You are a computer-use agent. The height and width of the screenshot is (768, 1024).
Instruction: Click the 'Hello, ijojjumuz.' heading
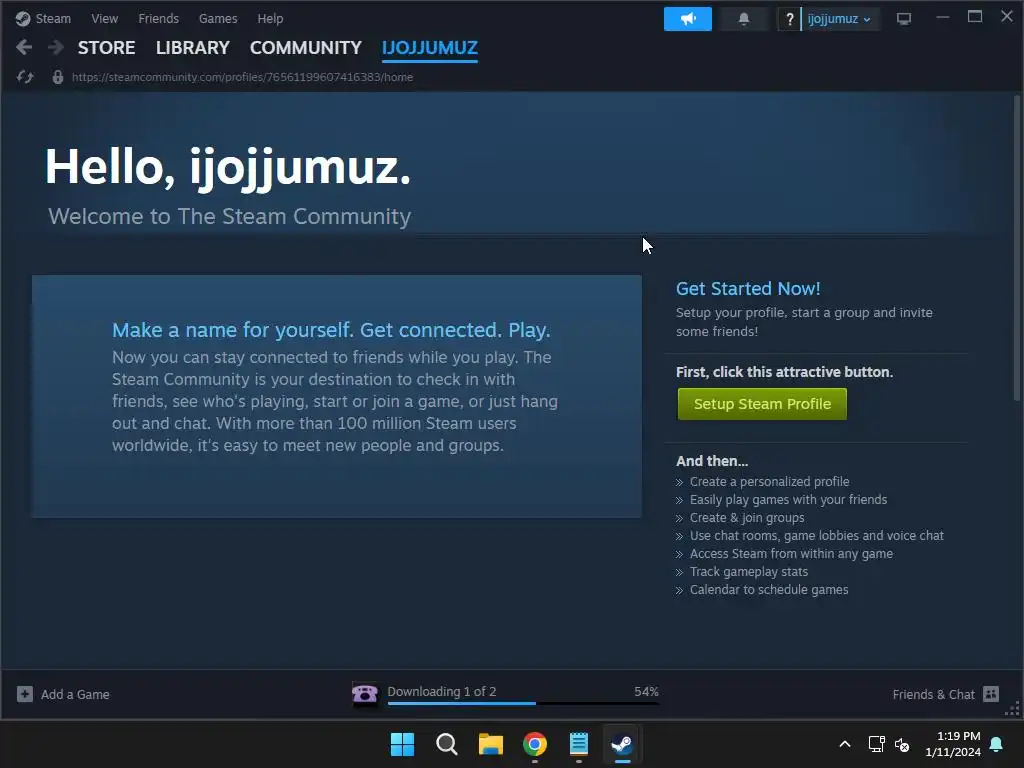point(228,167)
